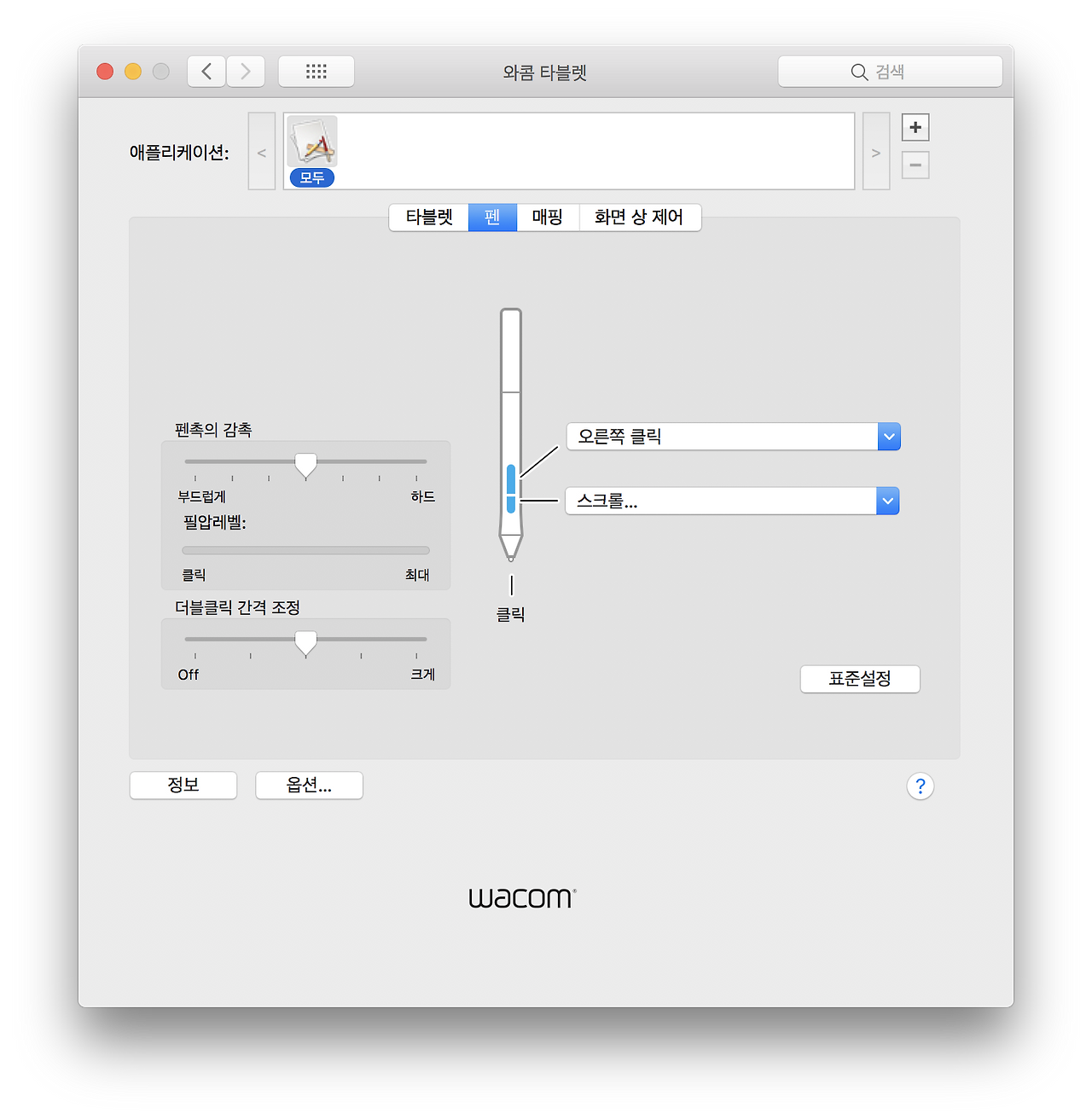Image resolution: width=1092 pixels, height=1119 pixels.
Task: Switch to the 타블렛 tab
Action: (x=428, y=217)
